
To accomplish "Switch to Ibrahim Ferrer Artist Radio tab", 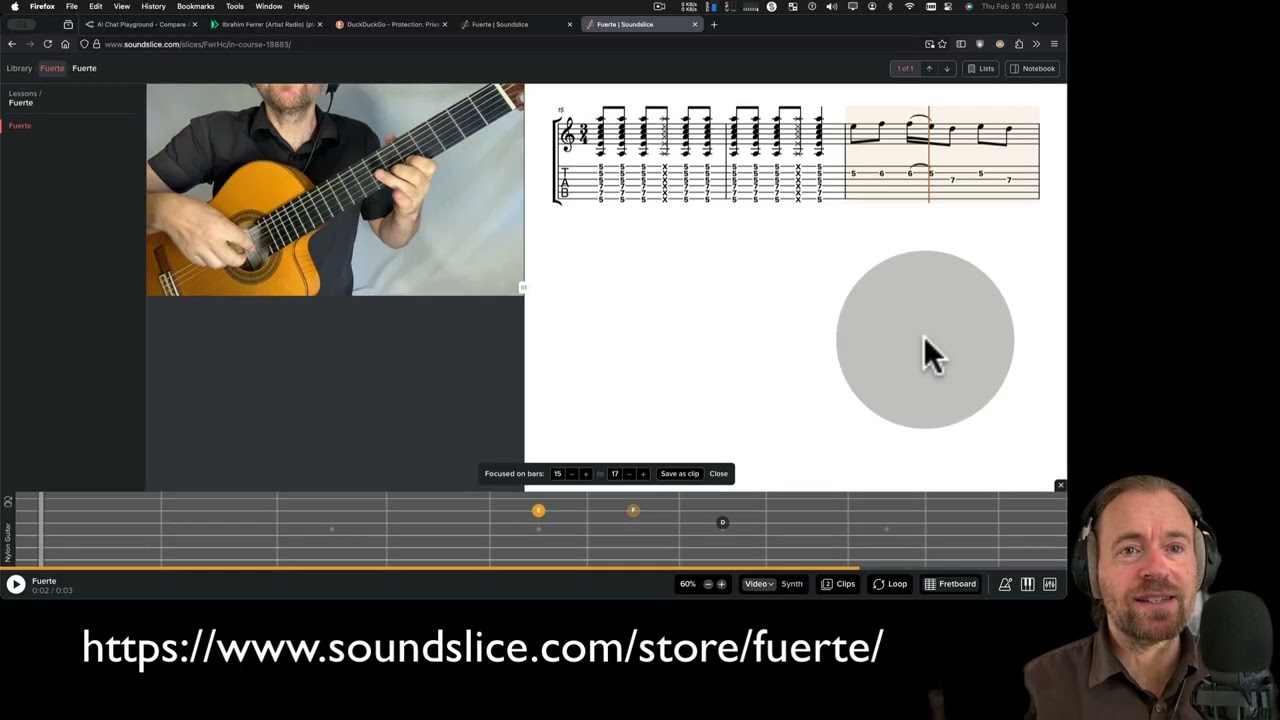I will (267, 24).
